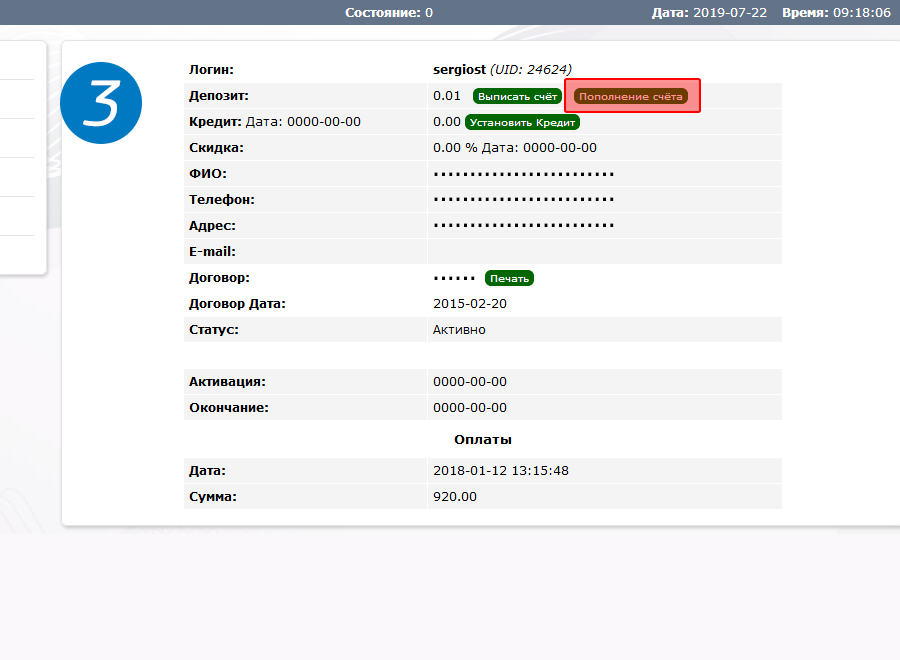Click the Установить Кредит button
The height and width of the screenshot is (660, 900).
click(x=522, y=122)
